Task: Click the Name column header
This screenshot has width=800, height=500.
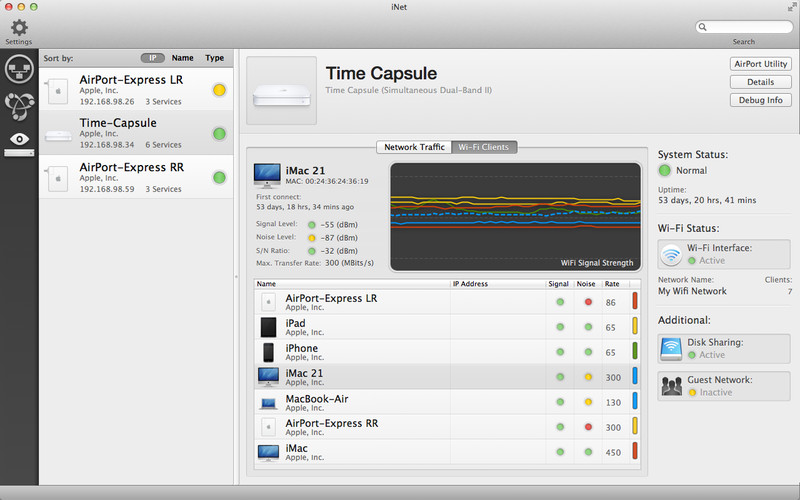Action: point(352,284)
